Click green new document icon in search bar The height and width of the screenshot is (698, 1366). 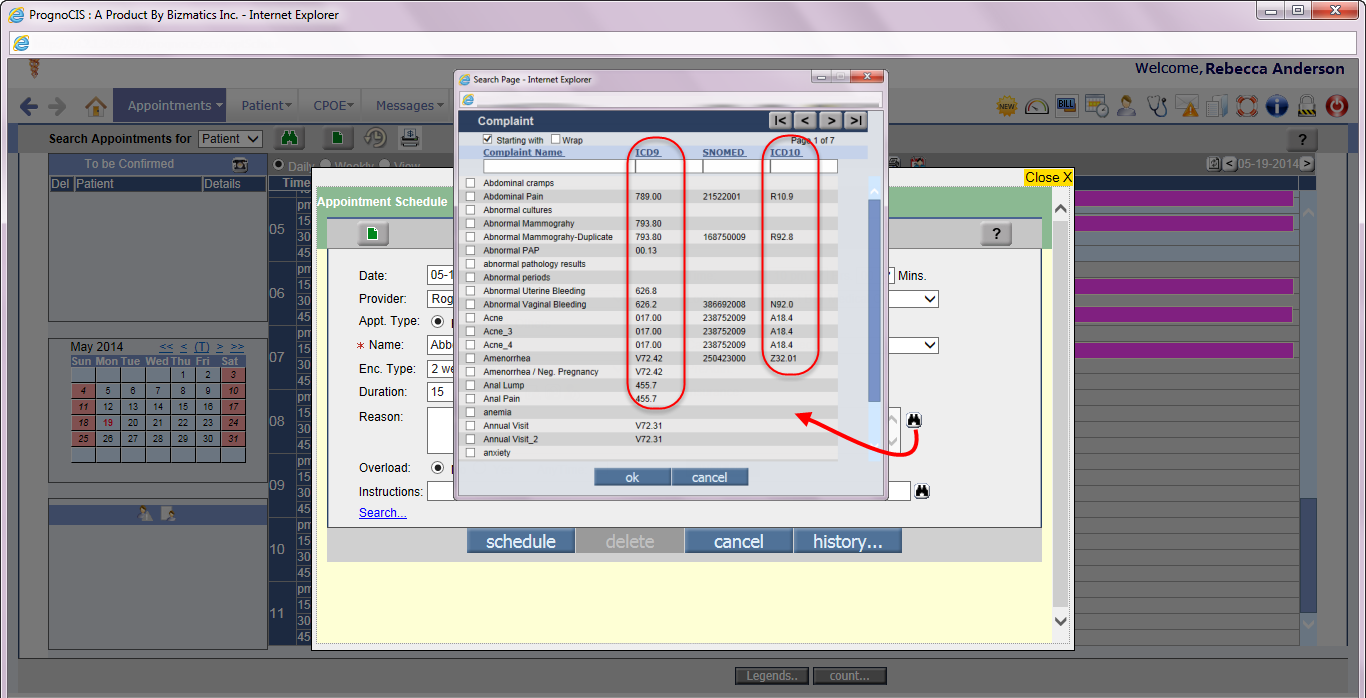click(337, 138)
